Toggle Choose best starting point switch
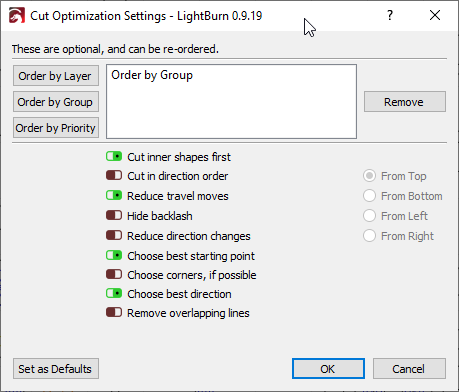The image size is (459, 392). pos(114,255)
